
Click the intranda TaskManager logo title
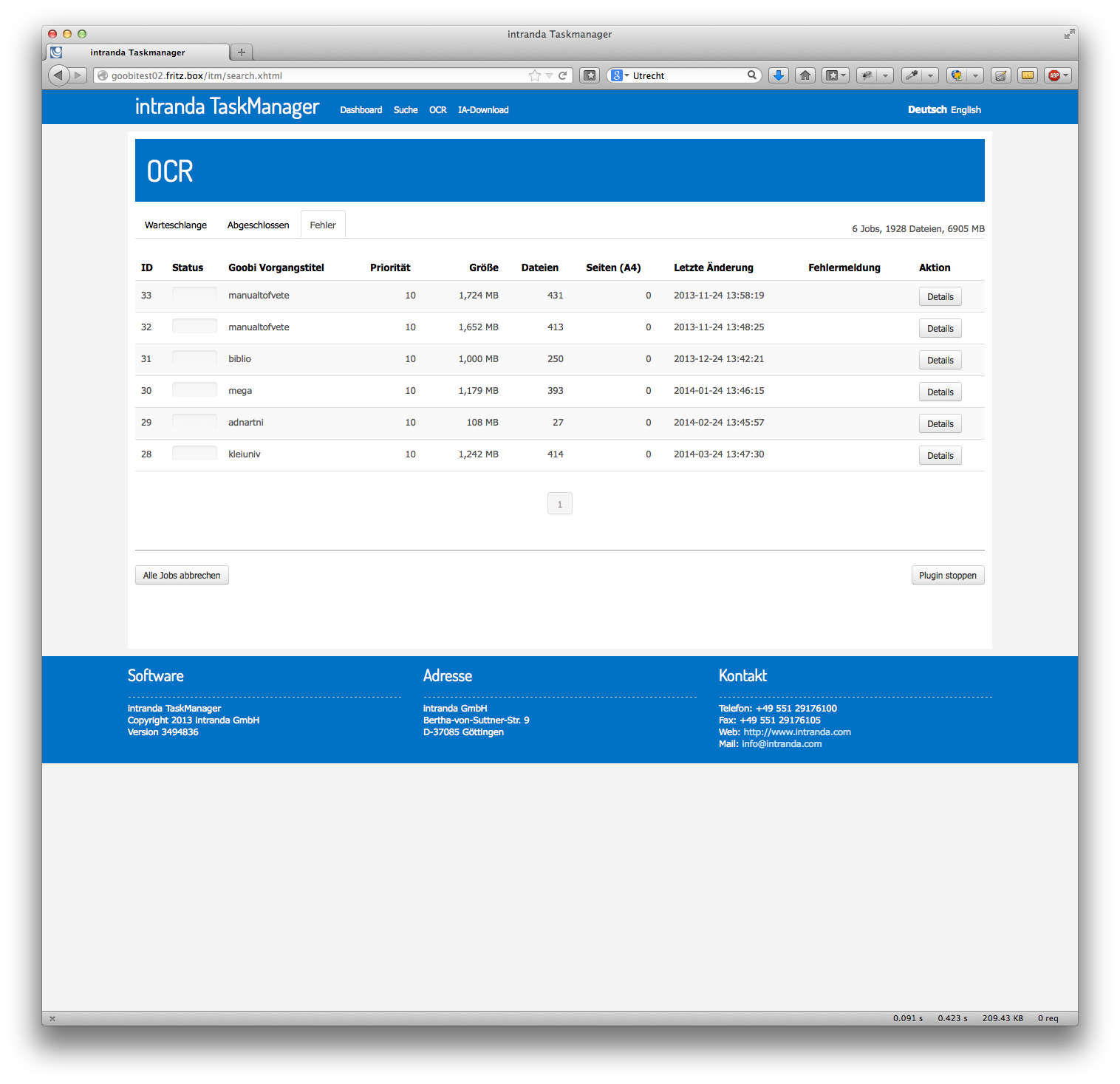tap(227, 107)
